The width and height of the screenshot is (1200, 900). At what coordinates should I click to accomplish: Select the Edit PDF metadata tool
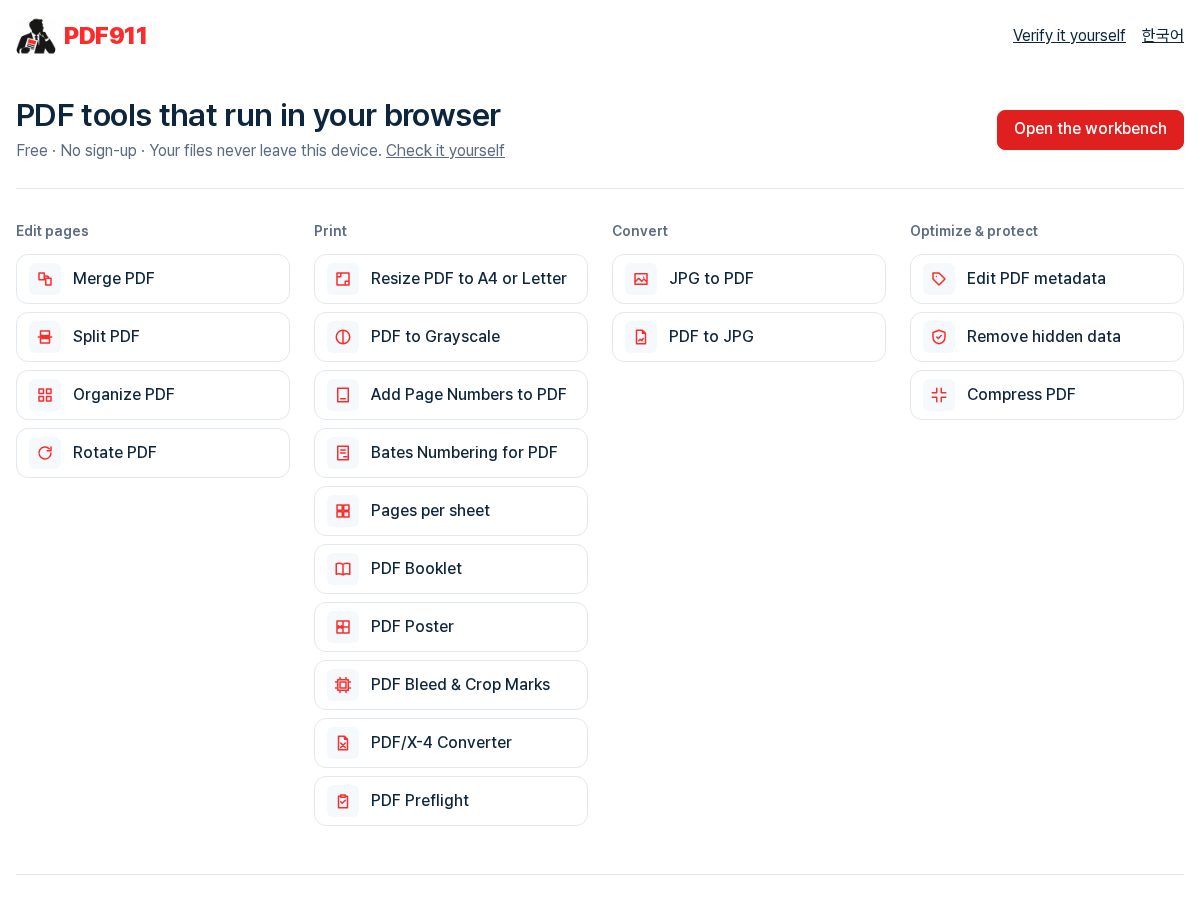[x=1047, y=279]
